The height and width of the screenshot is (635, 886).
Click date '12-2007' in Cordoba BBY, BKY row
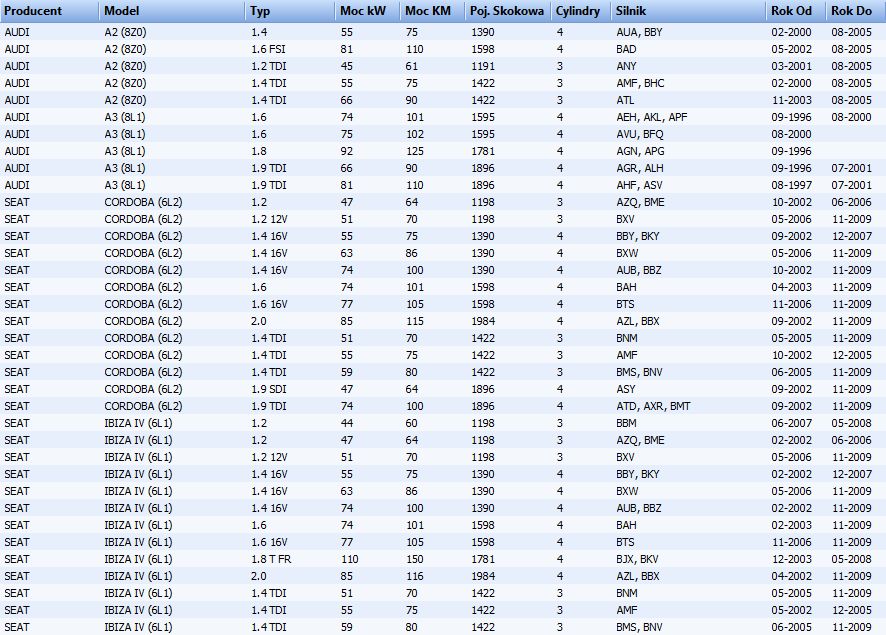pyautogui.click(x=852, y=236)
